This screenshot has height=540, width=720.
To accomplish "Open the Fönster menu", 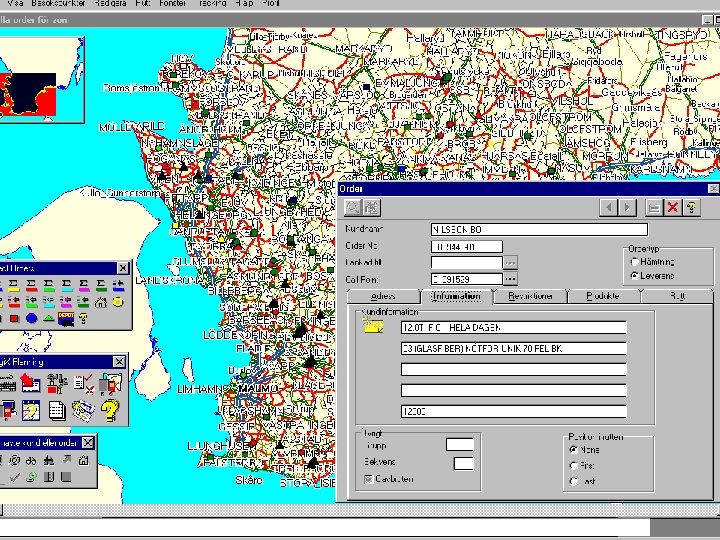I will click(x=172, y=3).
